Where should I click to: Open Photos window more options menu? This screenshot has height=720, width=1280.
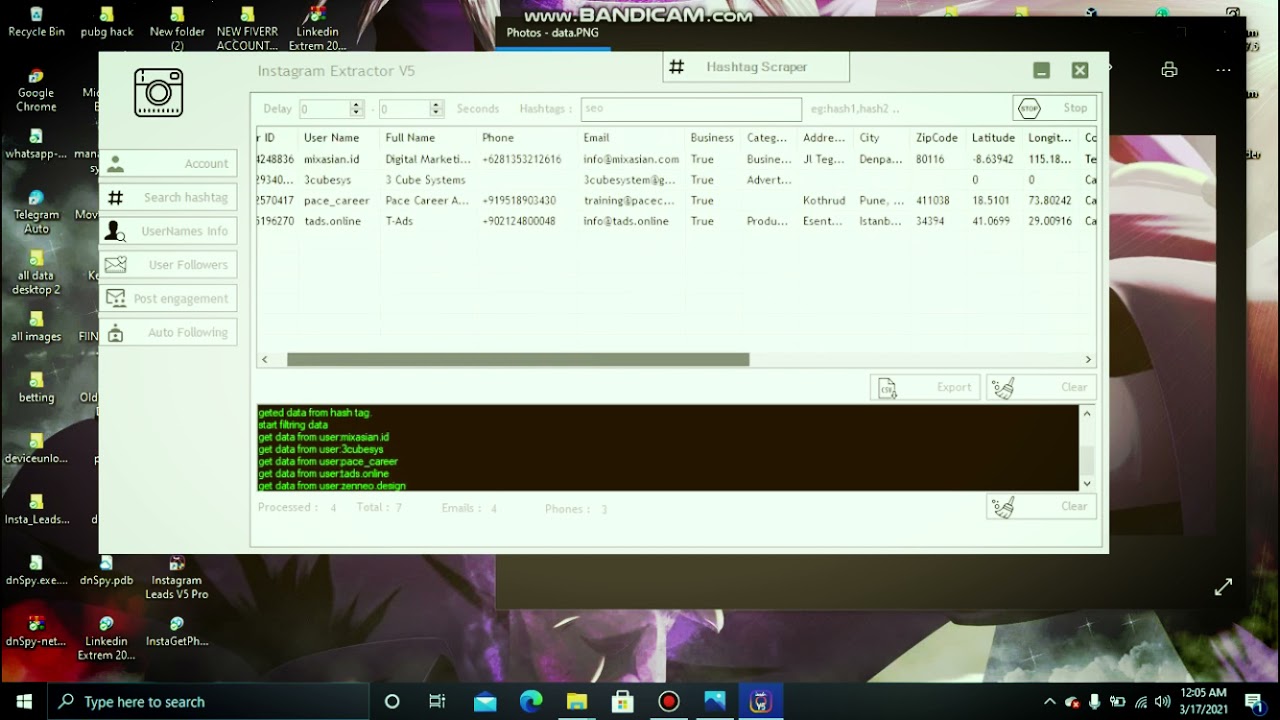(1223, 70)
